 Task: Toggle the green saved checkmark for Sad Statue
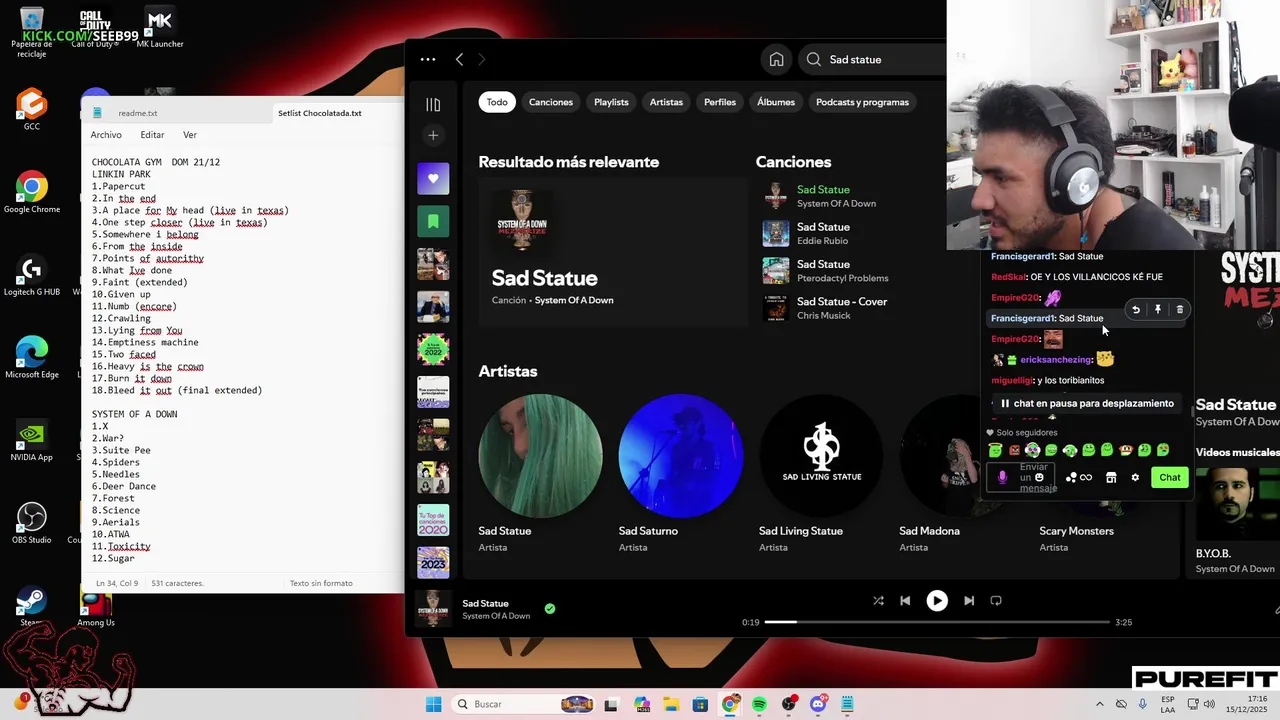point(550,608)
